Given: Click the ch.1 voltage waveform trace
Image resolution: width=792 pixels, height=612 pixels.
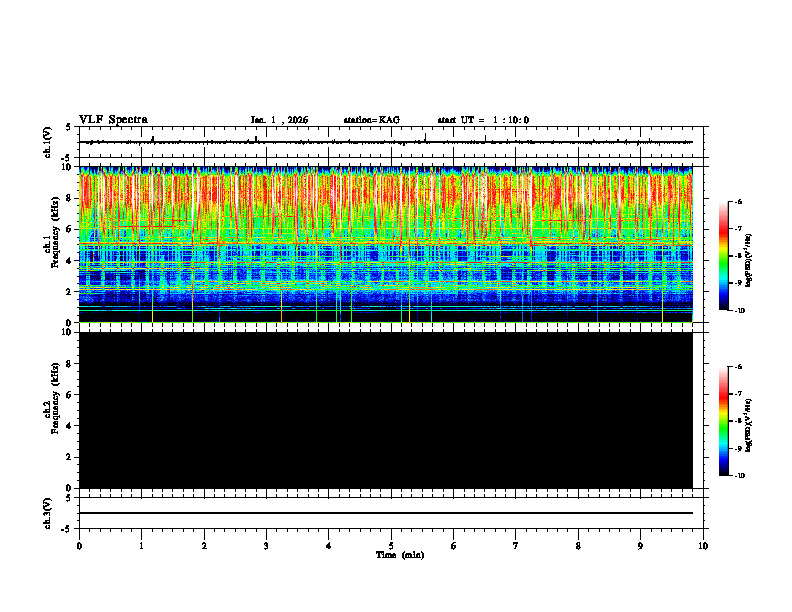Looking at the screenshot, I should pyautogui.click(x=385, y=142).
